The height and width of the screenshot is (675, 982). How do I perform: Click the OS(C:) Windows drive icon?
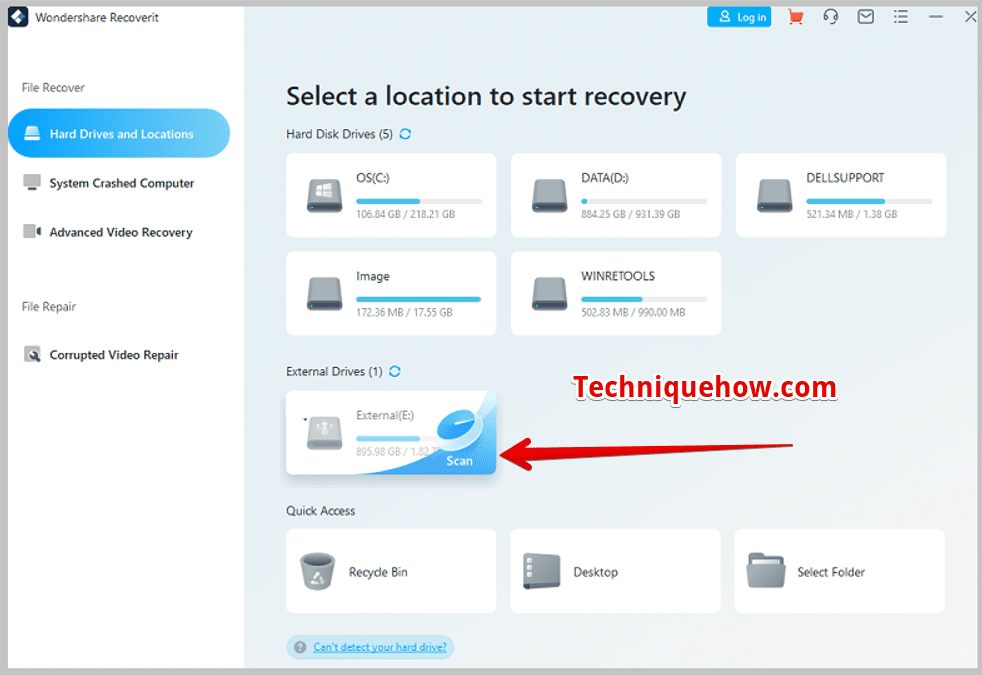click(324, 195)
